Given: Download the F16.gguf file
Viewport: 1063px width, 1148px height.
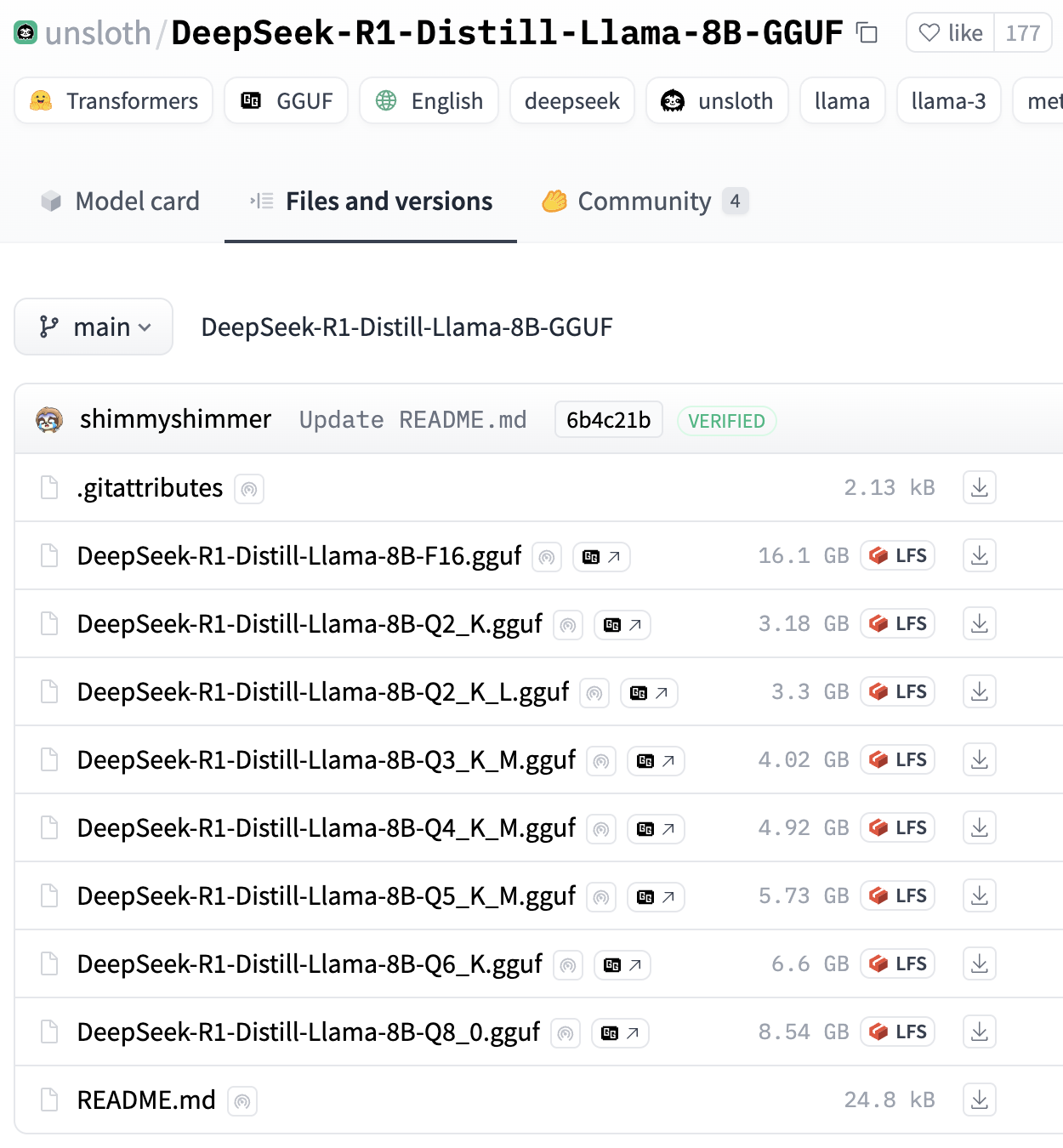Looking at the screenshot, I should click(979, 556).
